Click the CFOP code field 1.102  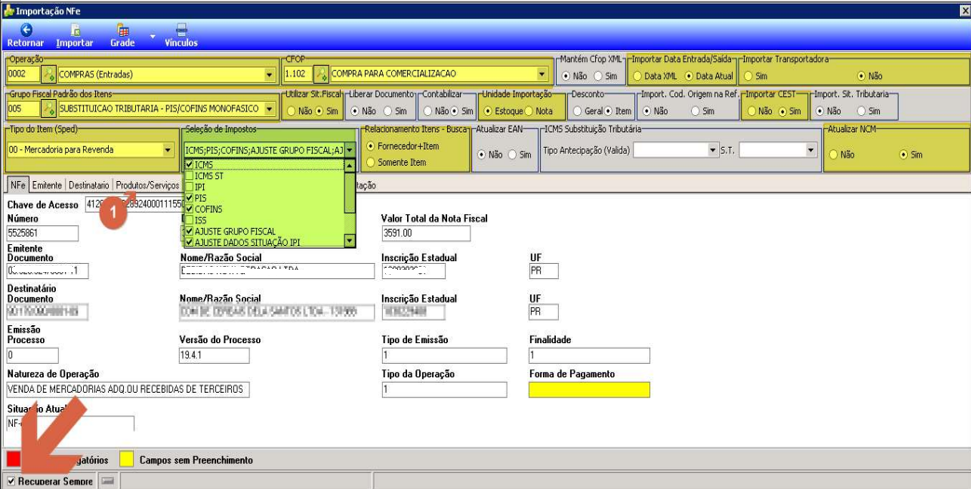click(298, 75)
